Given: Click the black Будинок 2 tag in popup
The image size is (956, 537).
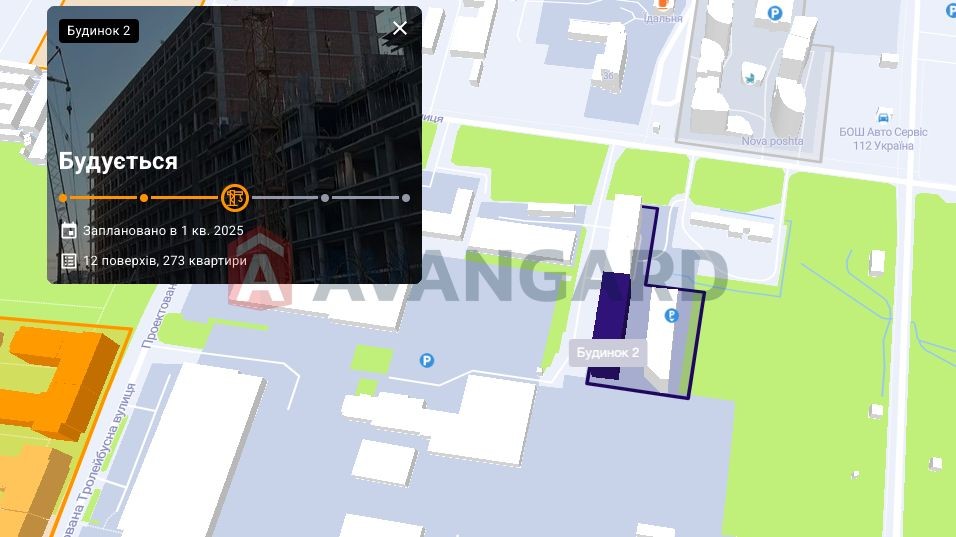Looking at the screenshot, I should click(99, 31).
